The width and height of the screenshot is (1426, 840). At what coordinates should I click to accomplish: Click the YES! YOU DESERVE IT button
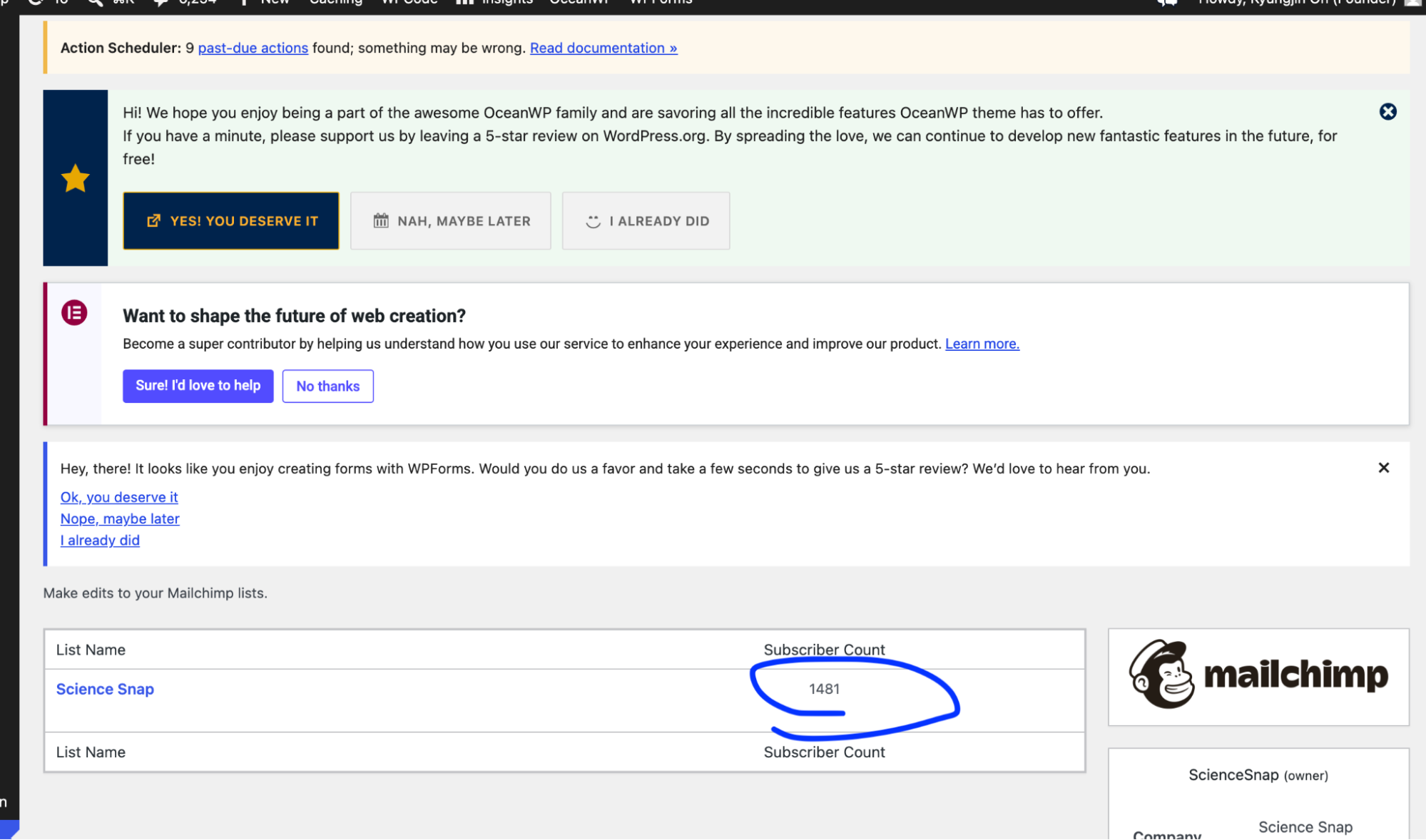click(x=231, y=221)
